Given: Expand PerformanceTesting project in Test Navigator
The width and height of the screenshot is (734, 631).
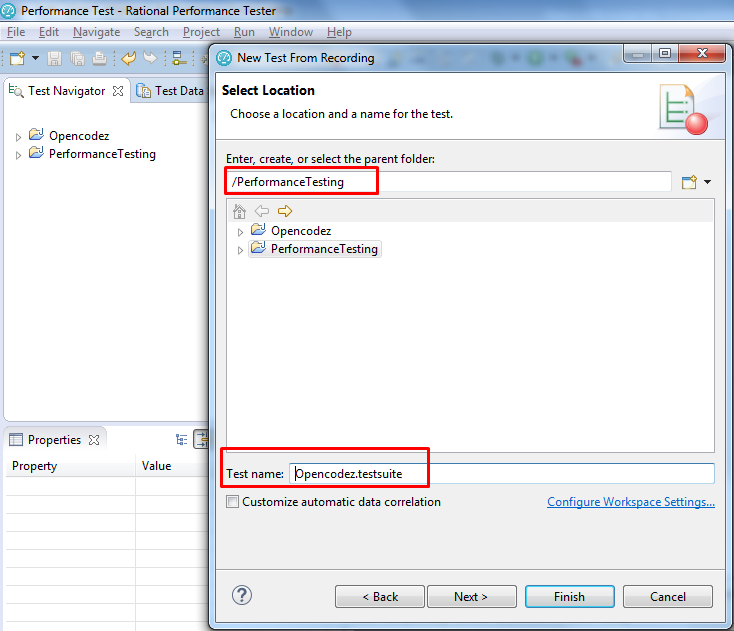Looking at the screenshot, I should [18, 155].
